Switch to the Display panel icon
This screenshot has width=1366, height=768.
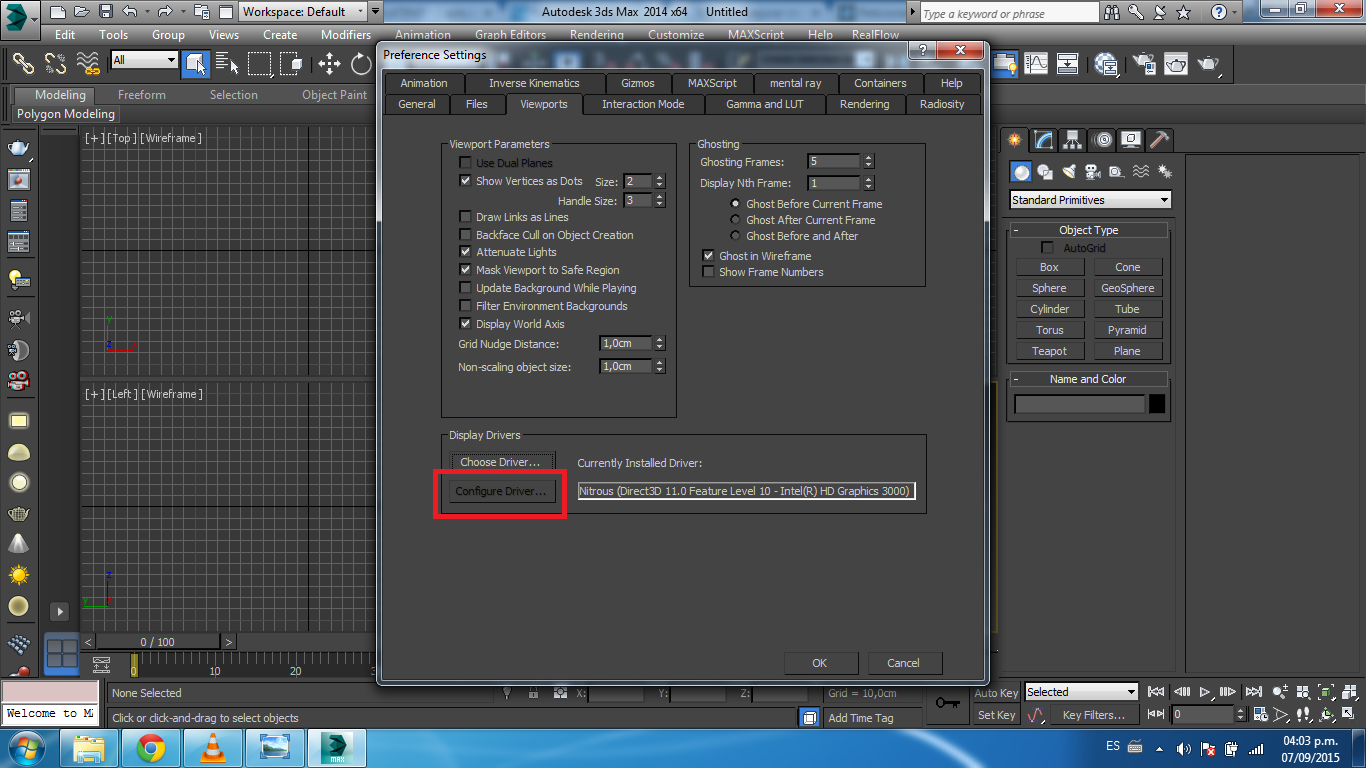(1131, 139)
